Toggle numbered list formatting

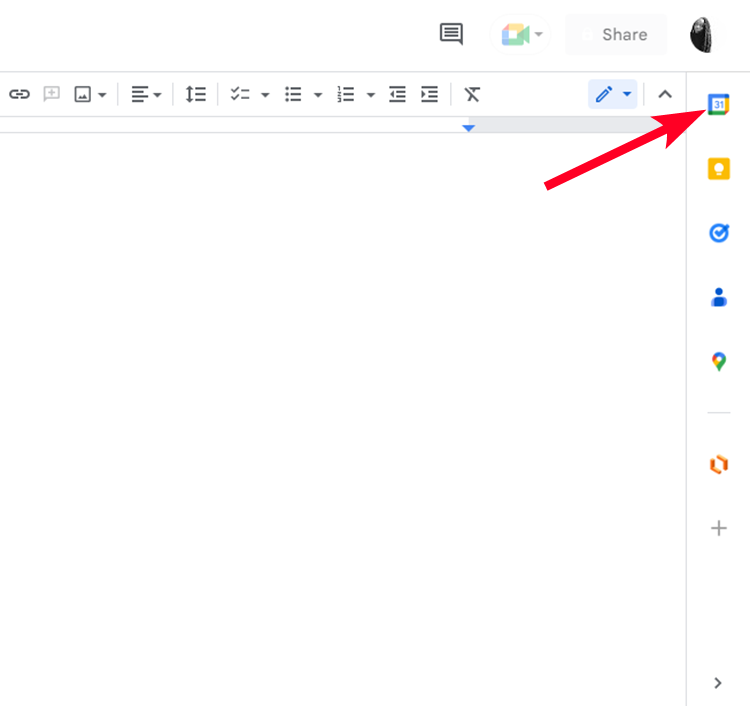346,94
